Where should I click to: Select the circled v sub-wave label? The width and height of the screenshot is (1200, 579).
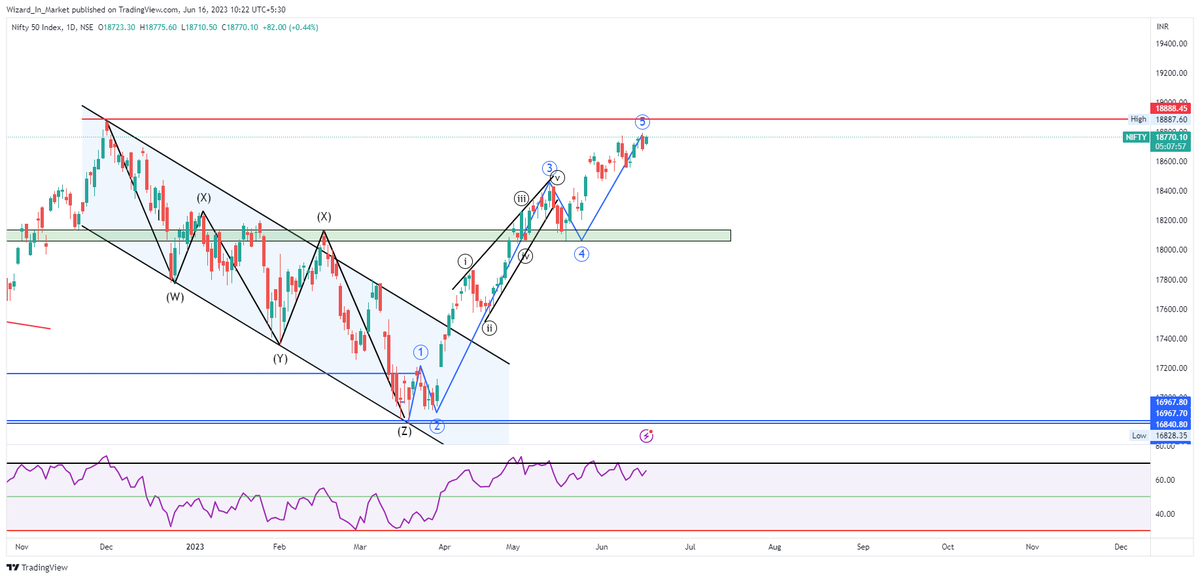tap(558, 178)
